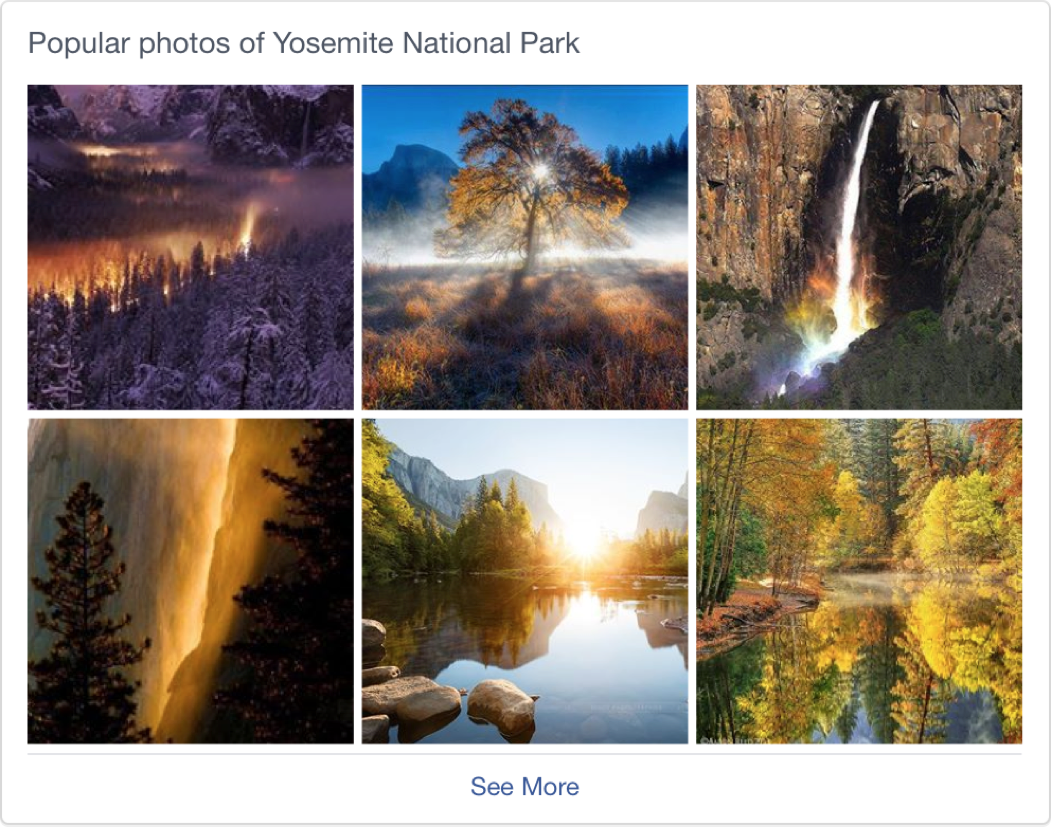Open the Merced River sunset photo

point(524,581)
